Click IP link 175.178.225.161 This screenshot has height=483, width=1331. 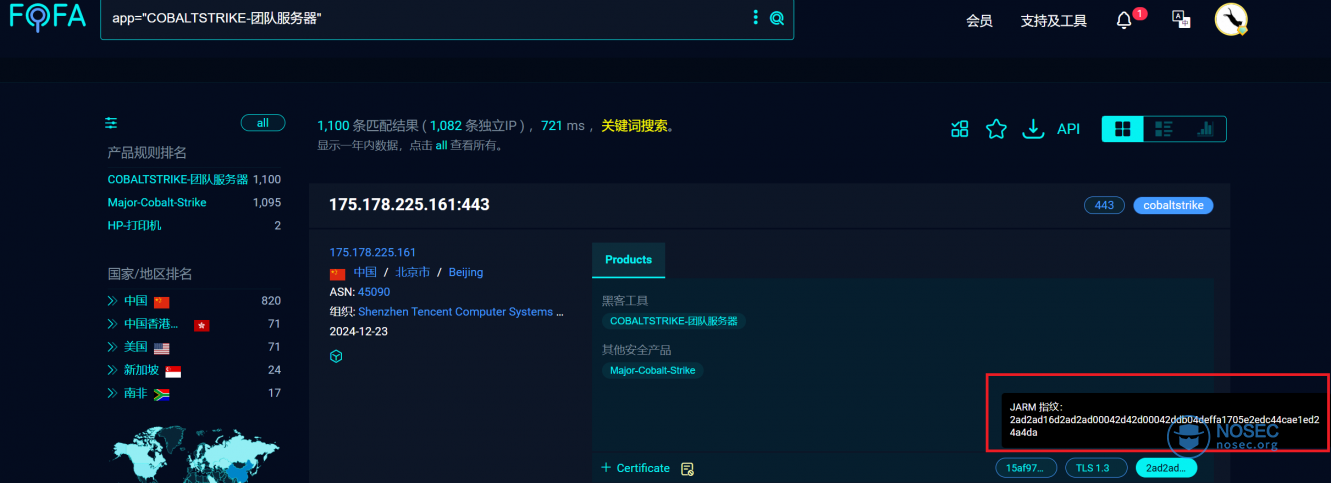coord(372,252)
